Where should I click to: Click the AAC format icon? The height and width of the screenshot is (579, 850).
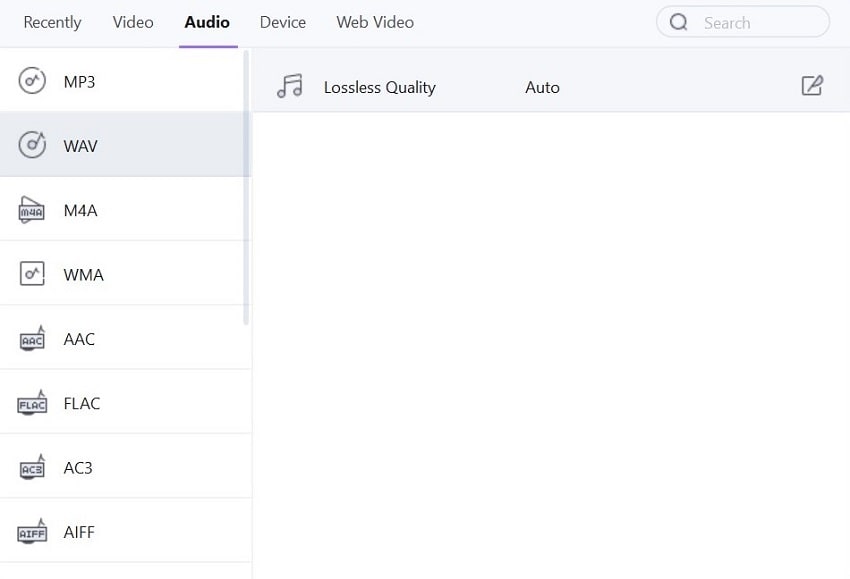(33, 339)
